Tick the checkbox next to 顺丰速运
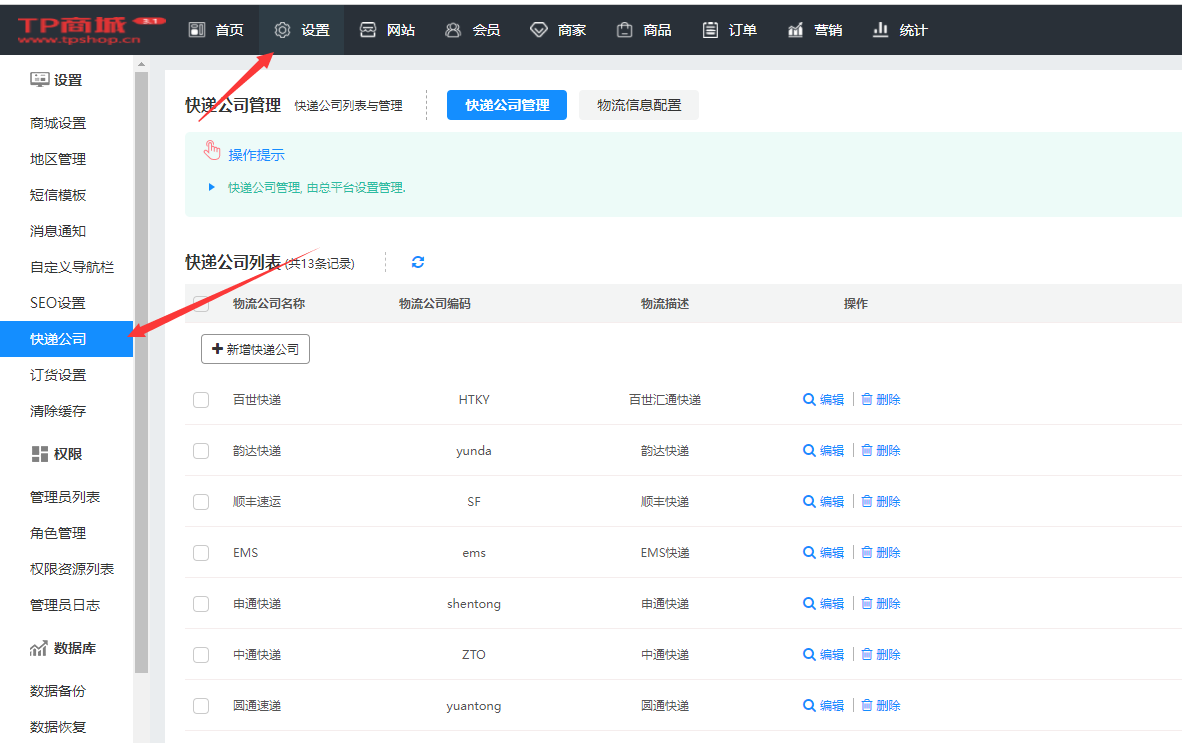 point(200,501)
